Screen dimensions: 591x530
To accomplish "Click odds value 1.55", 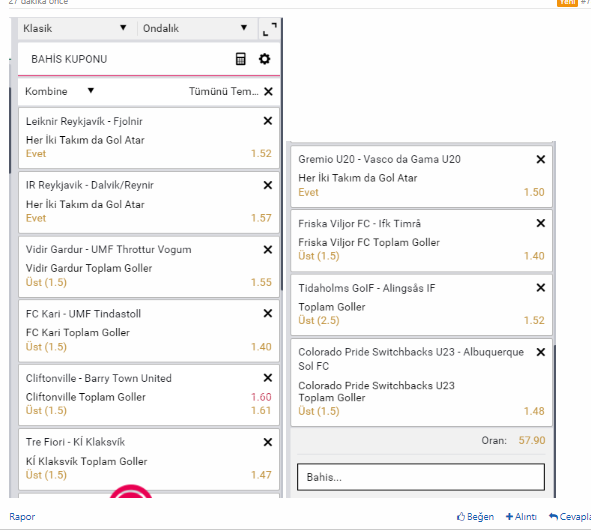I will (261, 282).
